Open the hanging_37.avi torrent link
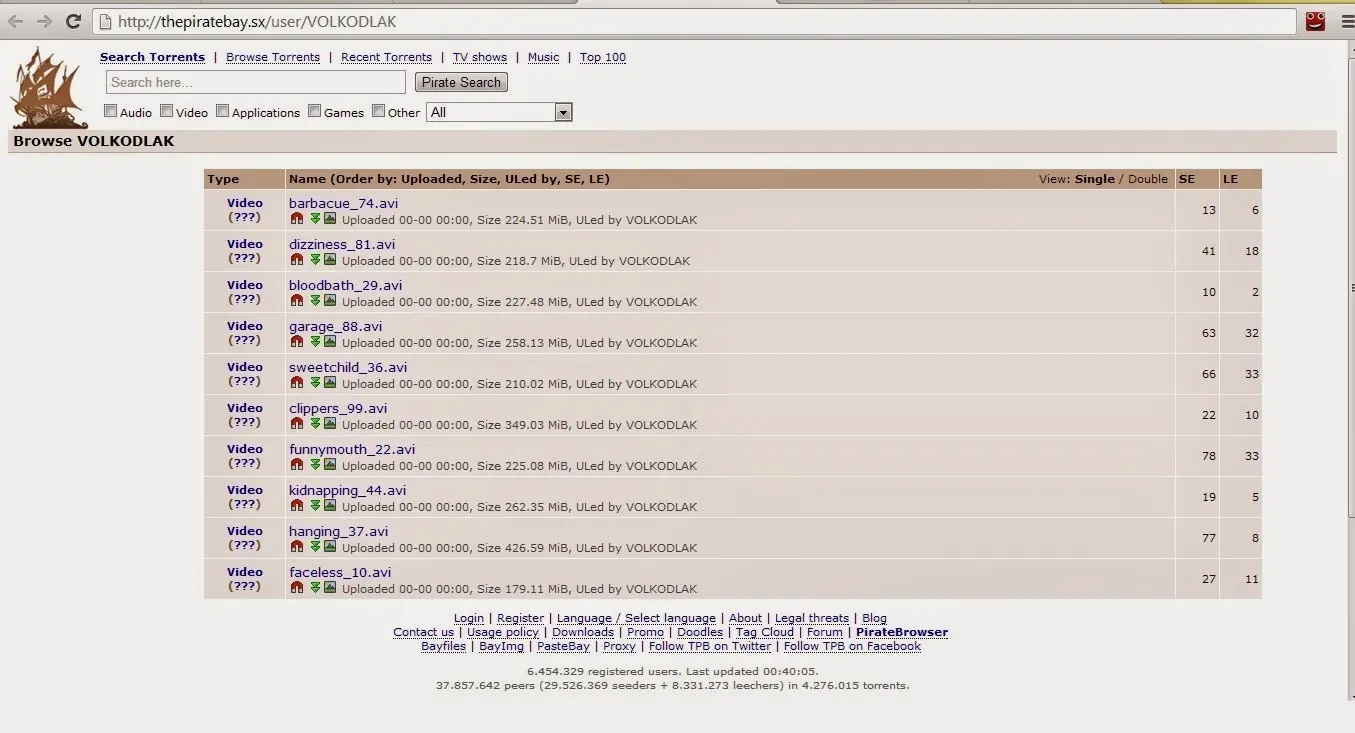Screen dimensions: 1355x733 338,531
